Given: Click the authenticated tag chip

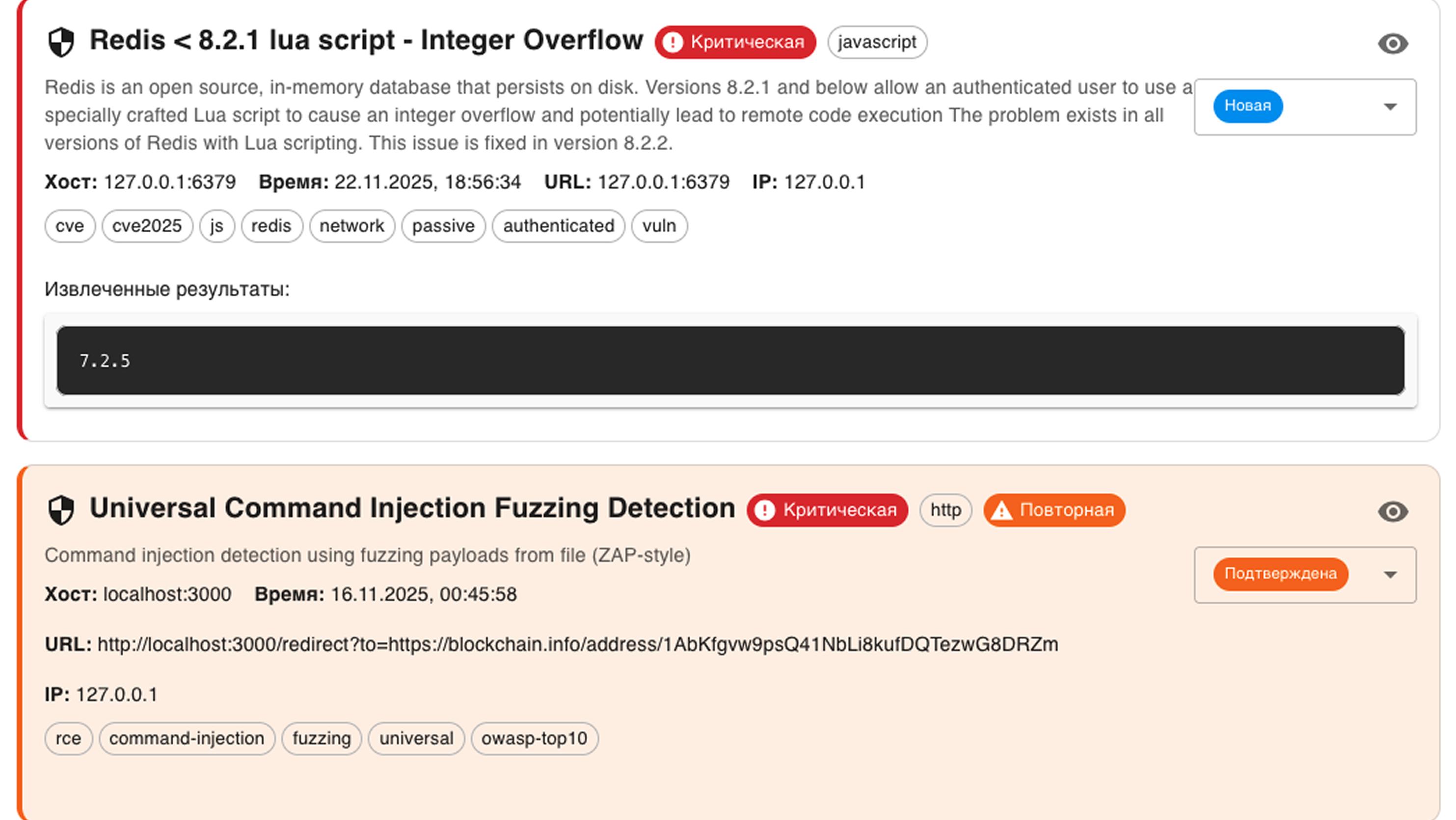Looking at the screenshot, I should [559, 226].
